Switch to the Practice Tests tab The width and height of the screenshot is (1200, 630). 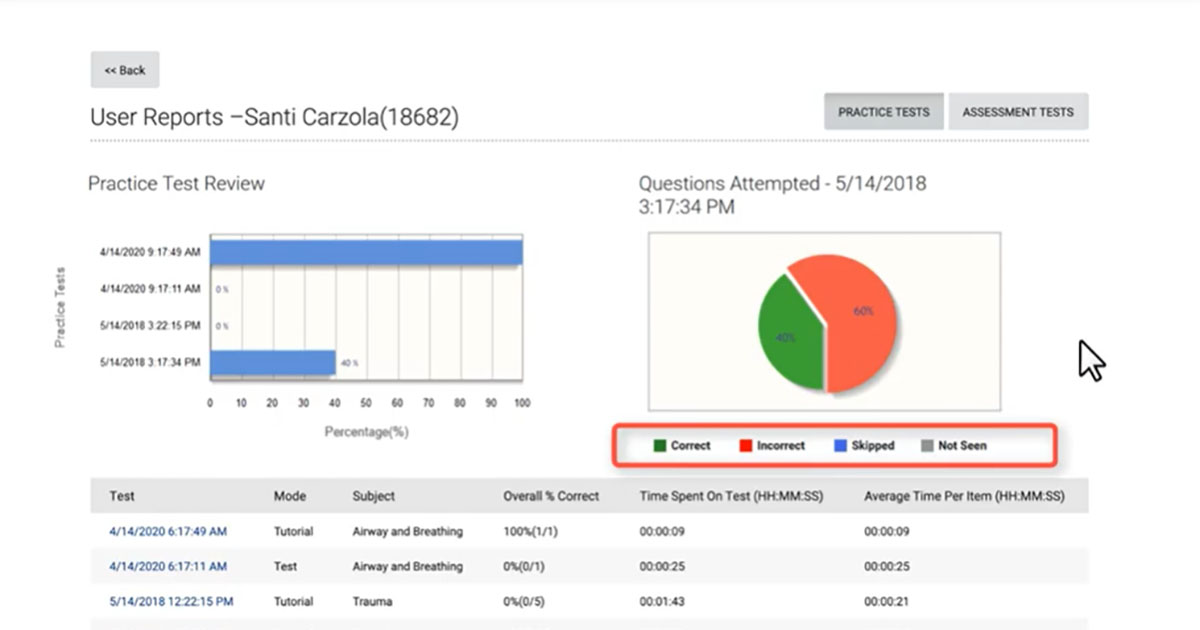pos(884,112)
